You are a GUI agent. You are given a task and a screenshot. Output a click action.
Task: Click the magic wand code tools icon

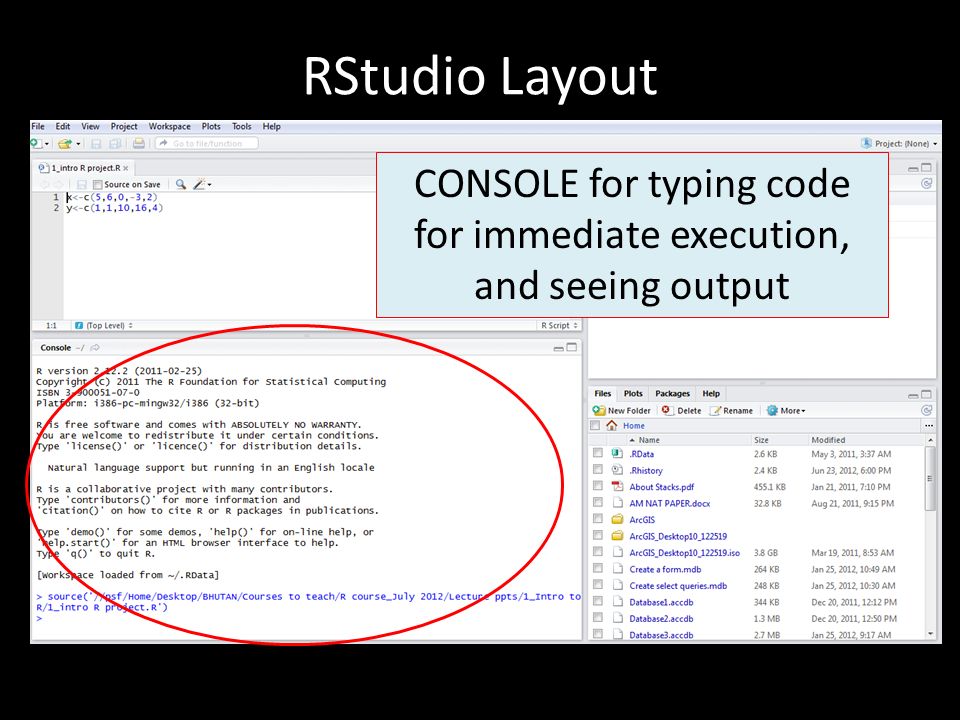pos(198,184)
